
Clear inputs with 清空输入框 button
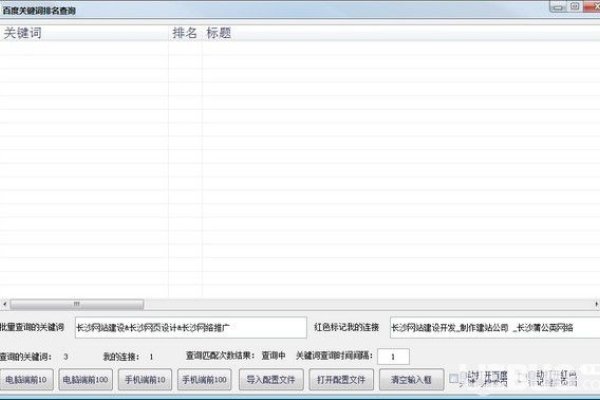(412, 380)
